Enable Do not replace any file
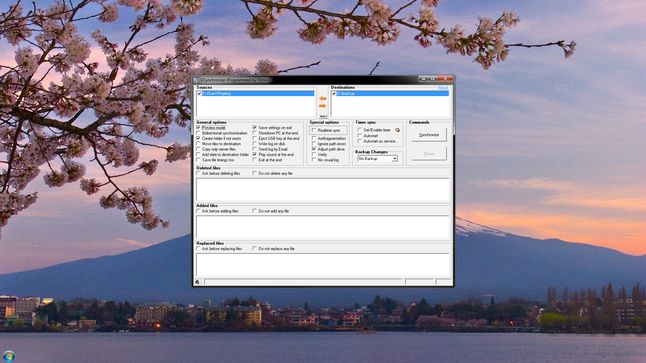The width and height of the screenshot is (646, 363). (x=255, y=249)
